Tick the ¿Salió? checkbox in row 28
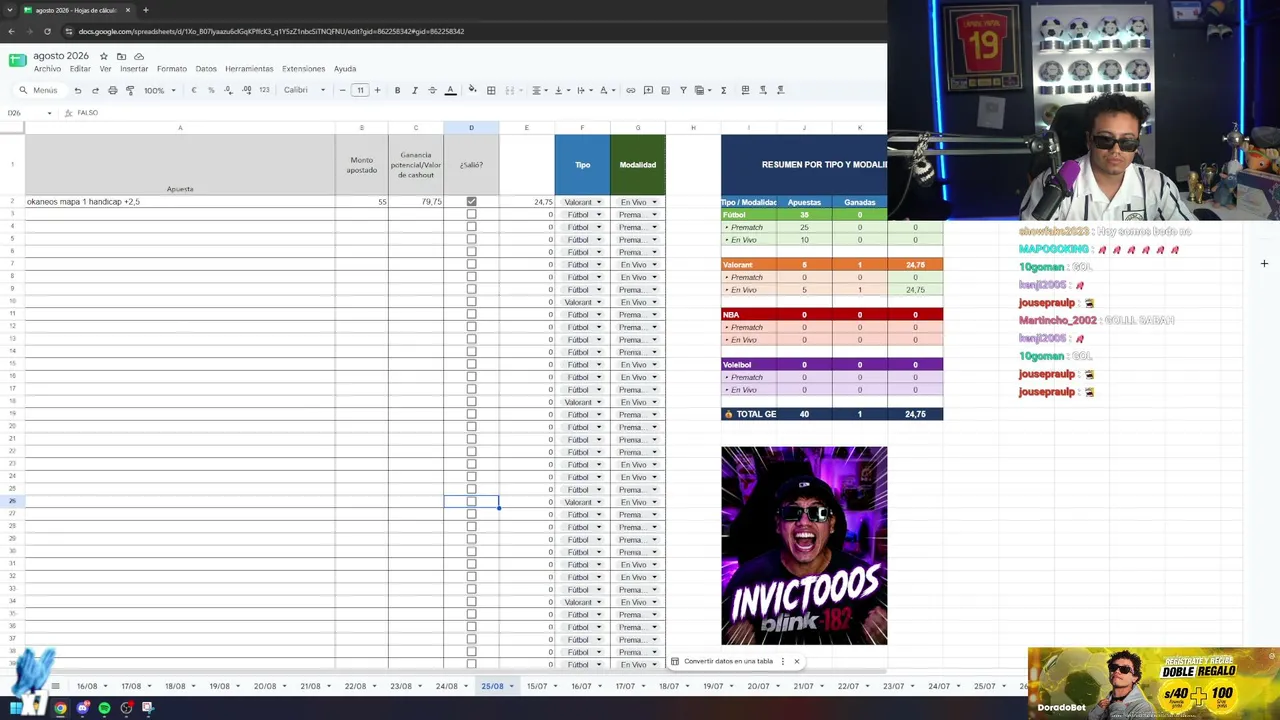 [x=471, y=527]
